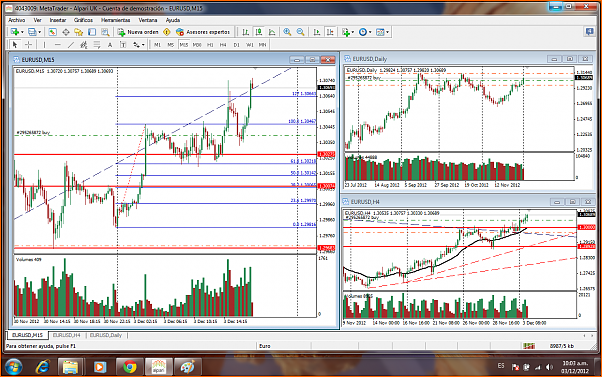
Task: Switch to H4 timeframe
Action: [223, 45]
